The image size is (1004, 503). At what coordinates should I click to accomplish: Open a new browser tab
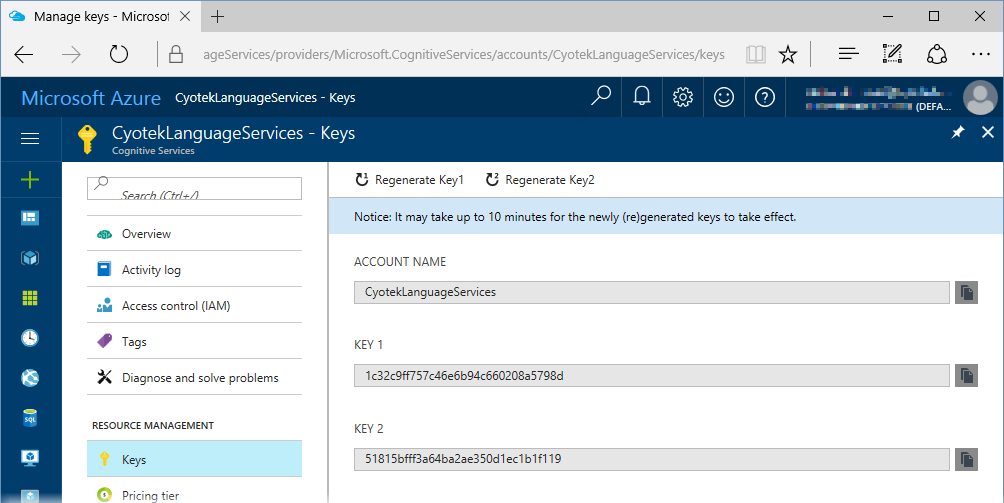218,17
